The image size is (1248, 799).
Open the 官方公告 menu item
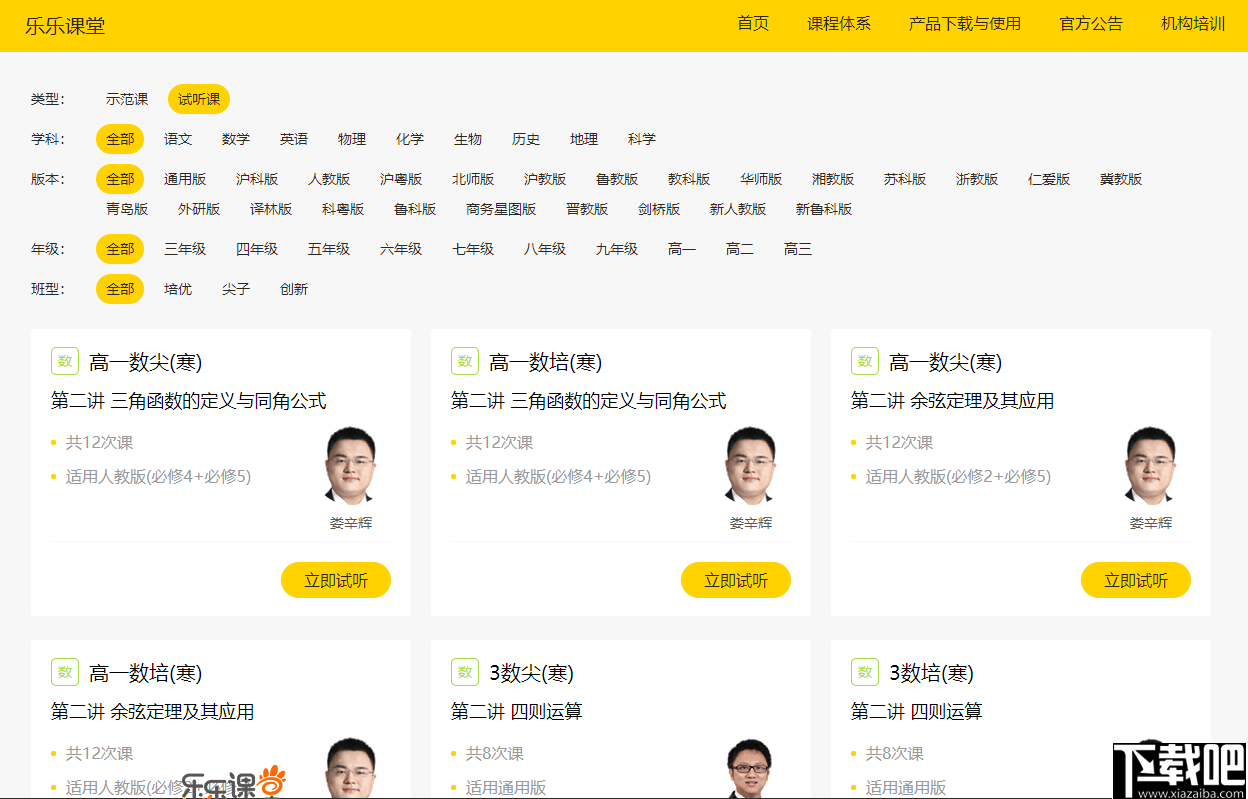pos(1090,24)
